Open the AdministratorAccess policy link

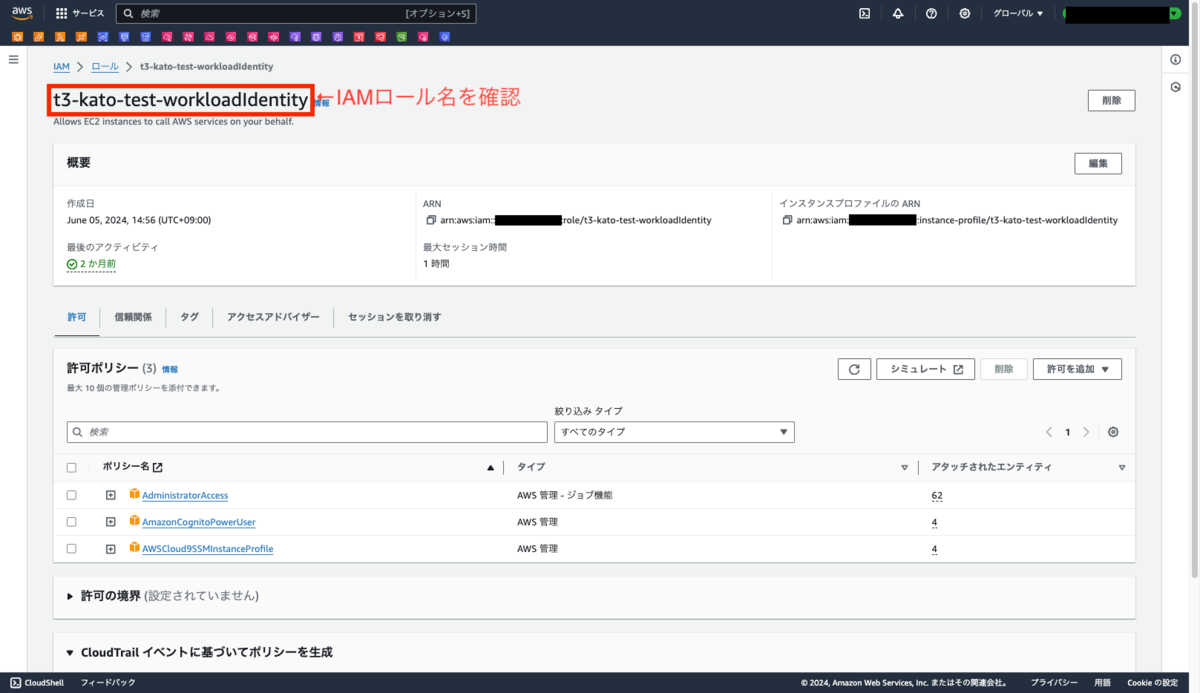coord(185,495)
